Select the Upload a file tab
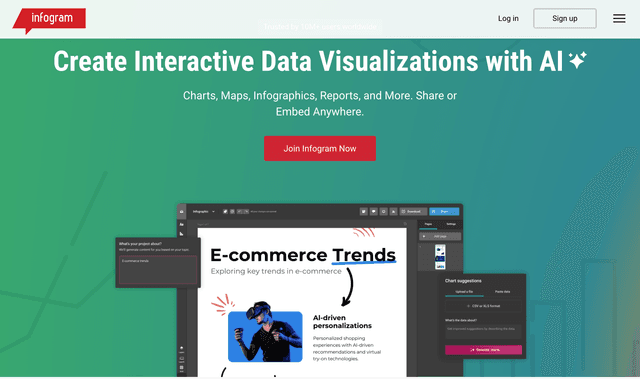 click(x=464, y=292)
